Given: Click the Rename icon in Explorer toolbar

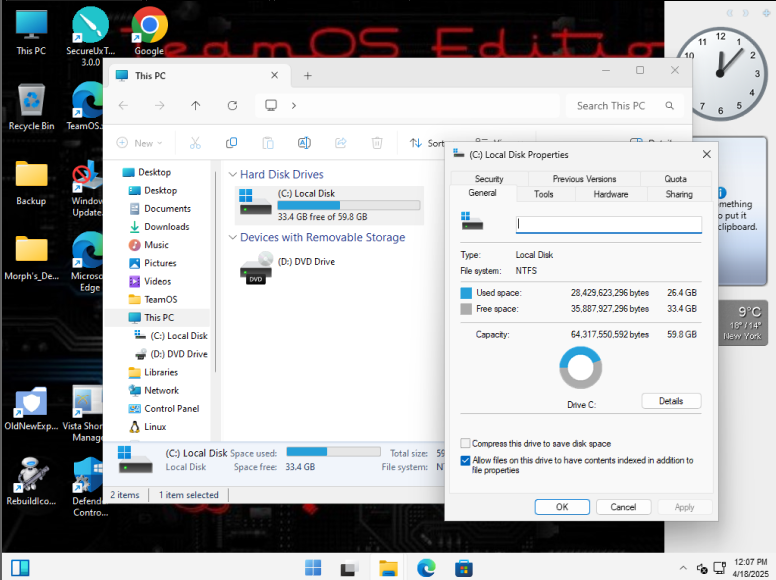Looking at the screenshot, I should 304,143.
